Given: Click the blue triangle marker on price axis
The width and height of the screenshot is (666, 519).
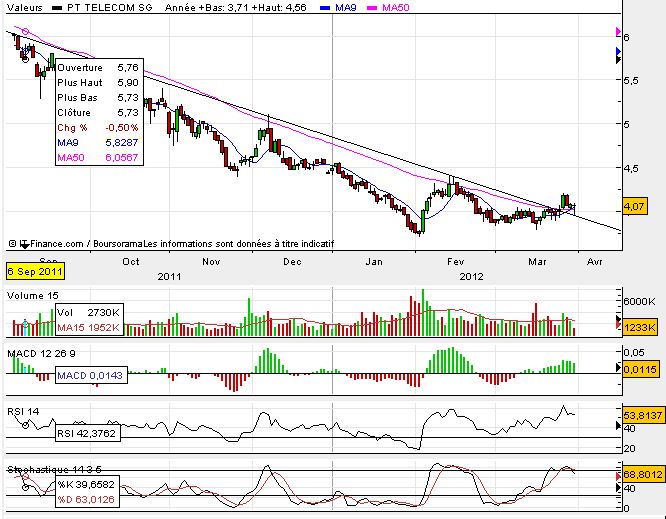Looking at the screenshot, I should point(618,51).
